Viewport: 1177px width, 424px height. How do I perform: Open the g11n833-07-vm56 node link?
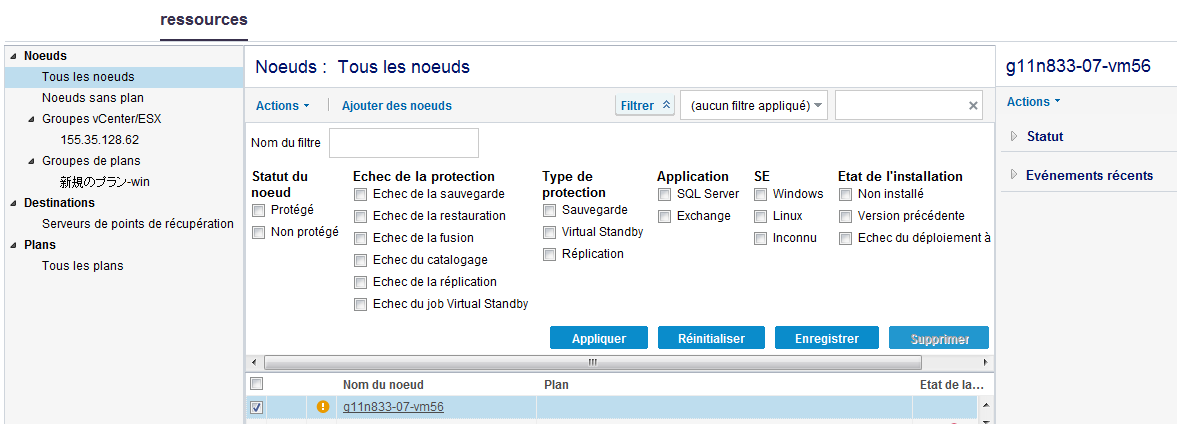click(x=393, y=407)
